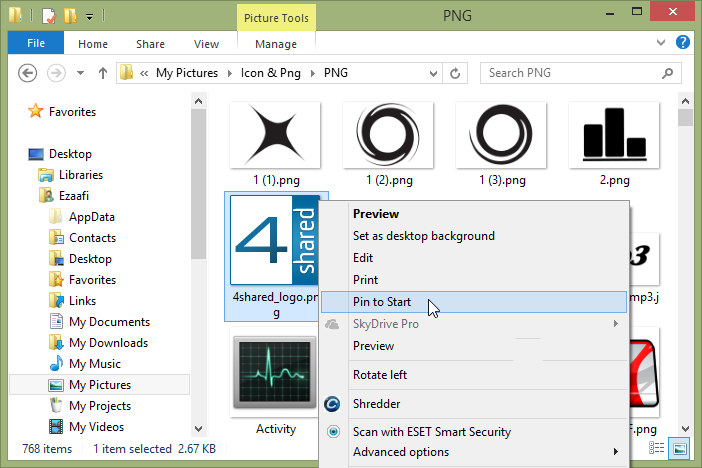The width and height of the screenshot is (702, 468).
Task: Expand the ribbon with chevron arrow
Action: [661, 43]
